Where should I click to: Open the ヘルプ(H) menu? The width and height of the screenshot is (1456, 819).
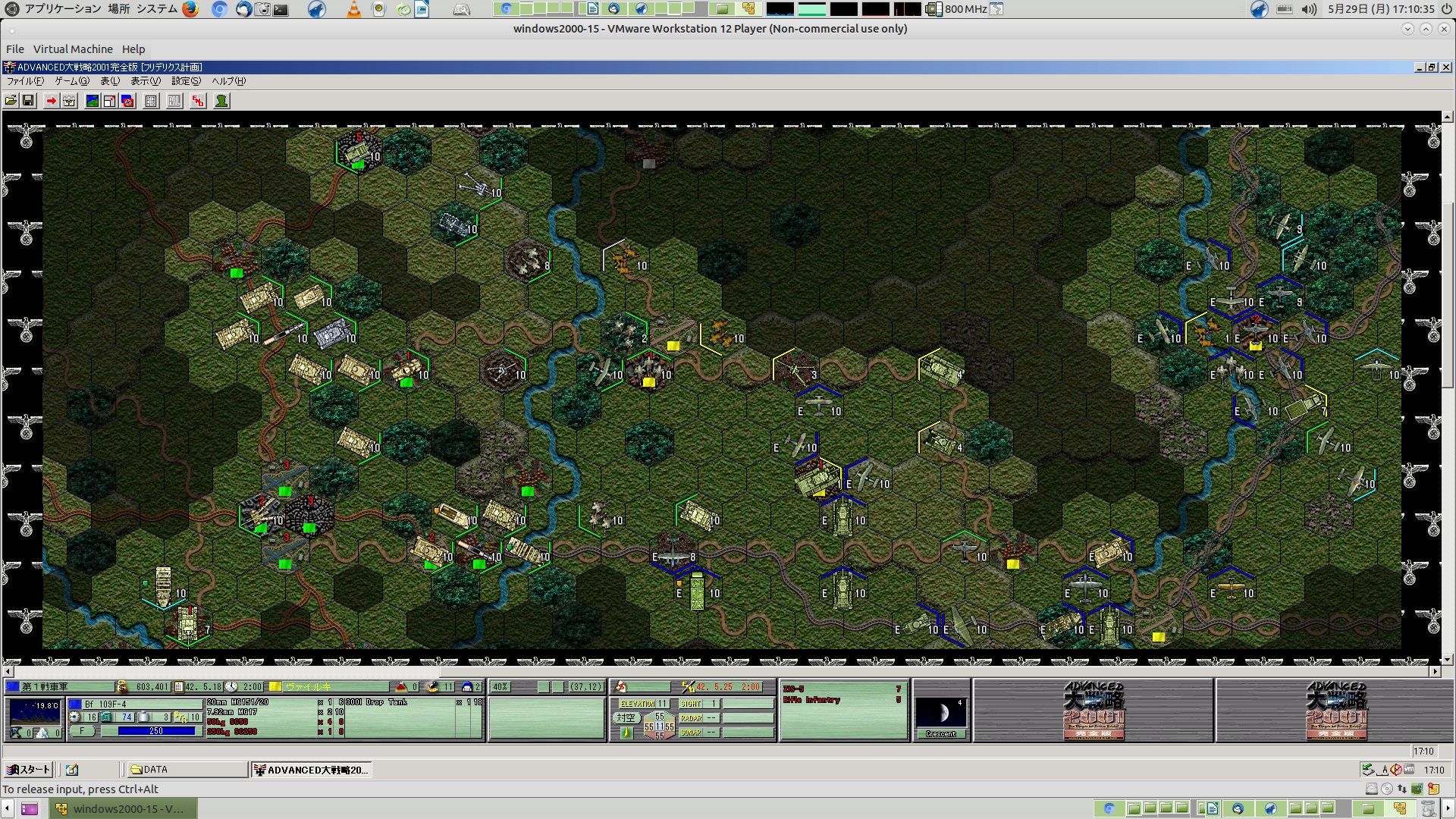[229, 81]
